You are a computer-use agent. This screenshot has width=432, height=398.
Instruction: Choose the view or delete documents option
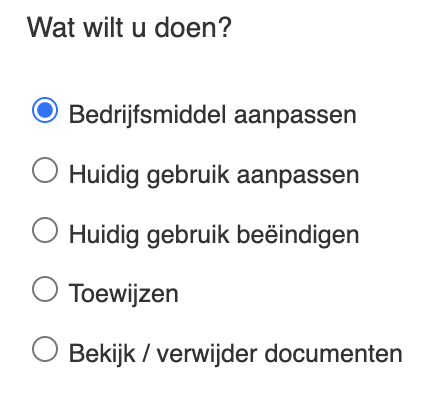[45, 349]
